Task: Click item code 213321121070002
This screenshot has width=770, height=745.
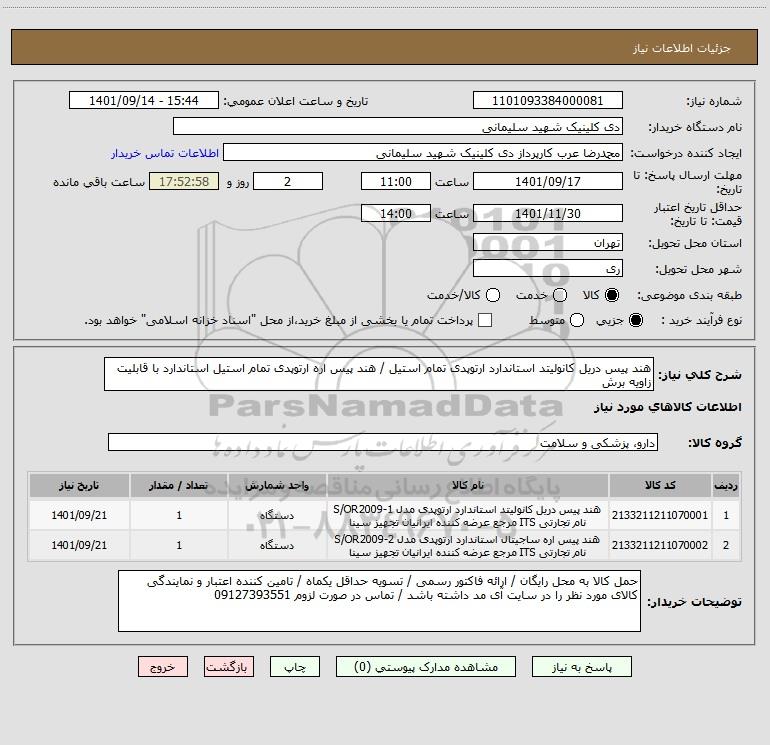Action: [660, 545]
